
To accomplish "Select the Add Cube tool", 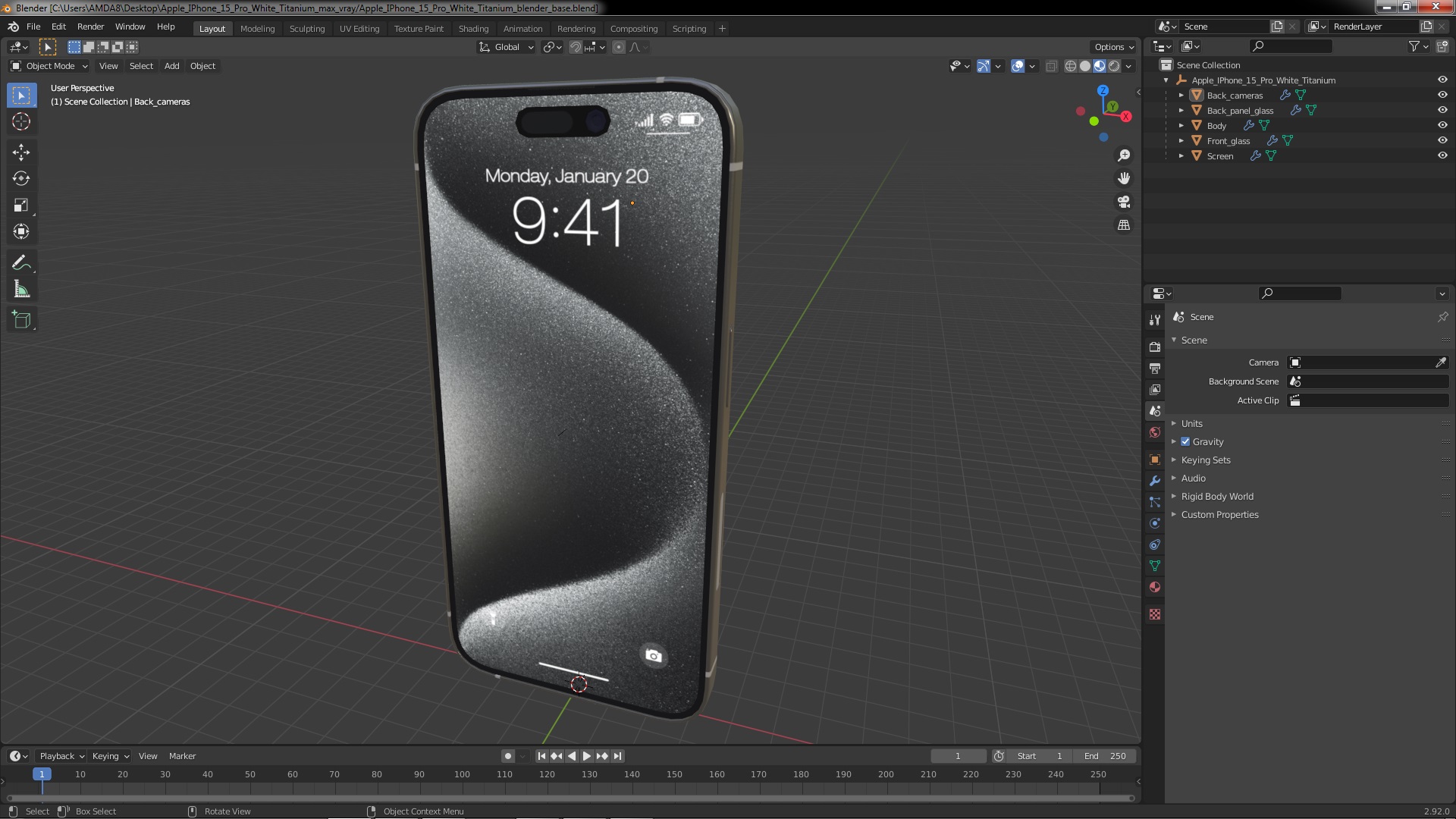I will [x=21, y=320].
